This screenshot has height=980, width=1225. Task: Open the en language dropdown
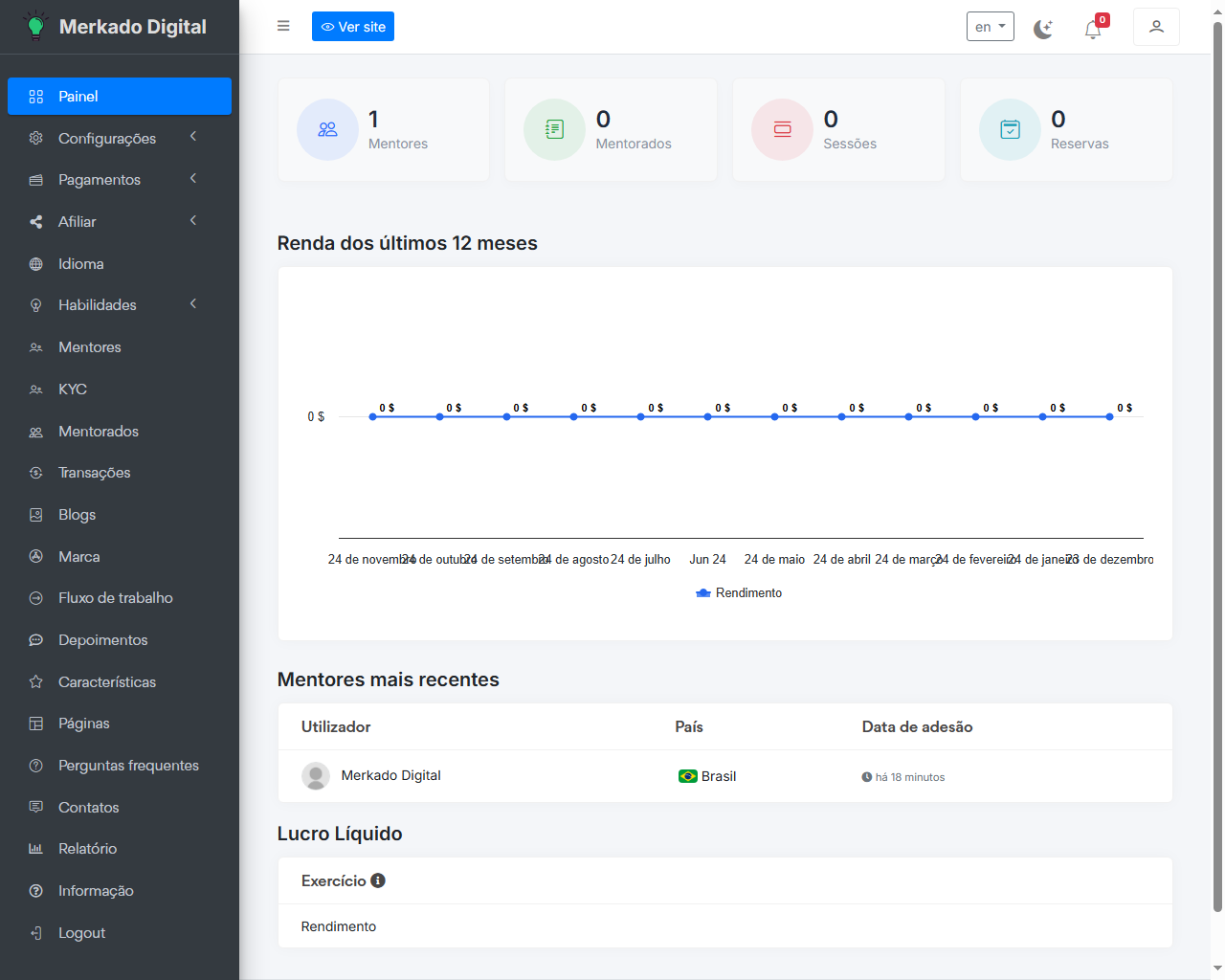pyautogui.click(x=990, y=27)
